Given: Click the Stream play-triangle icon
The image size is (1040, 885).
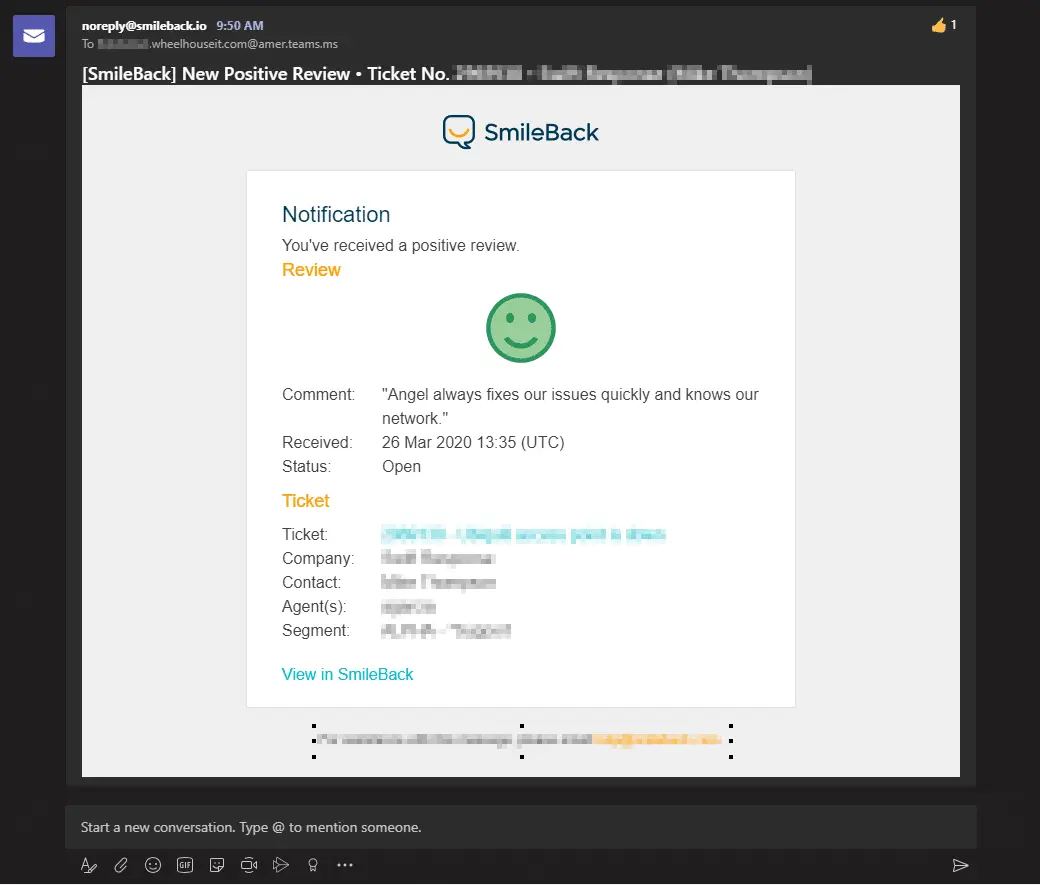Looking at the screenshot, I should click(x=281, y=865).
